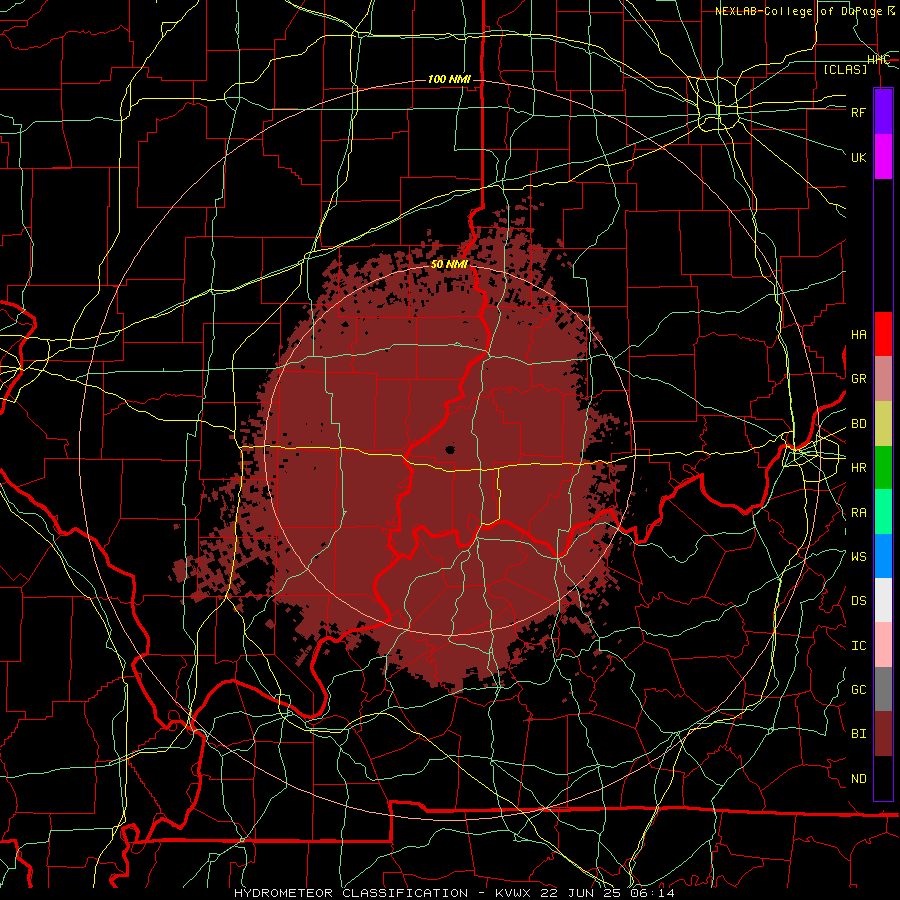The height and width of the screenshot is (900, 900).
Task: Select the HR legend label
Action: pos(859,468)
